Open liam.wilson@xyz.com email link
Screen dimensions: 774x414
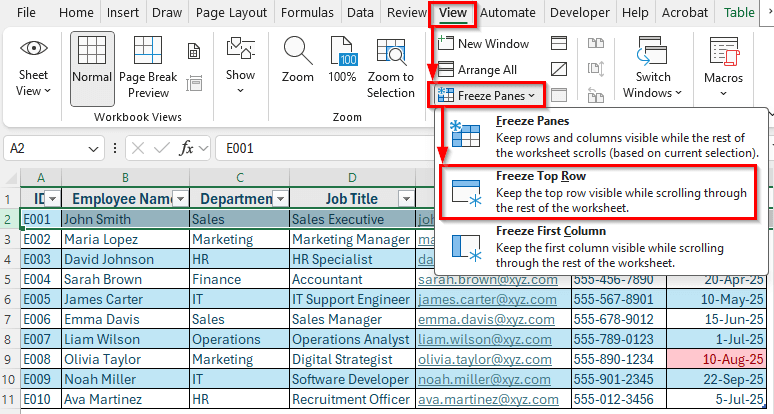(x=485, y=339)
